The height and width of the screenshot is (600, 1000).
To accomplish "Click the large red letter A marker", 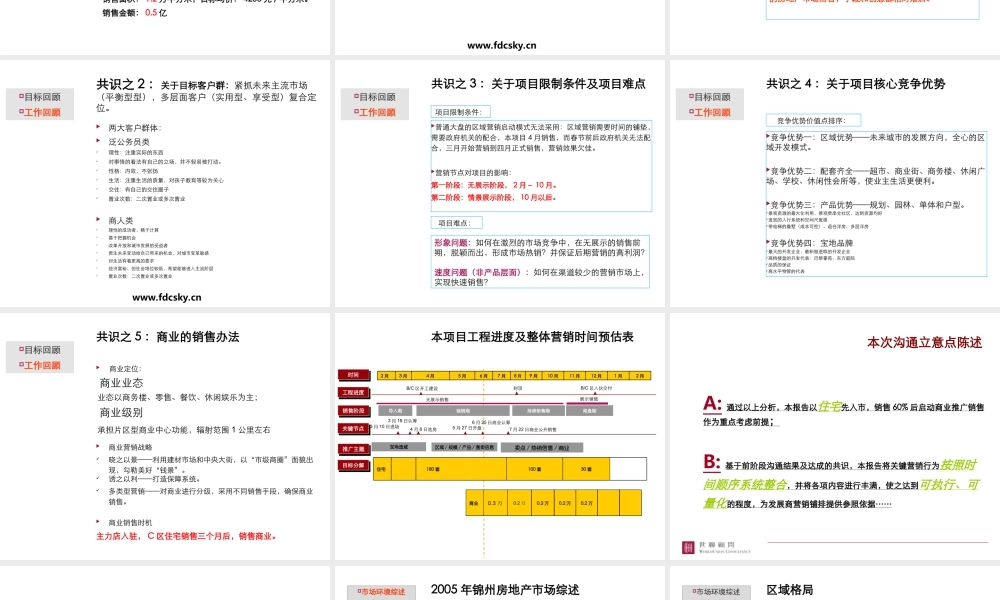I will [x=712, y=404].
